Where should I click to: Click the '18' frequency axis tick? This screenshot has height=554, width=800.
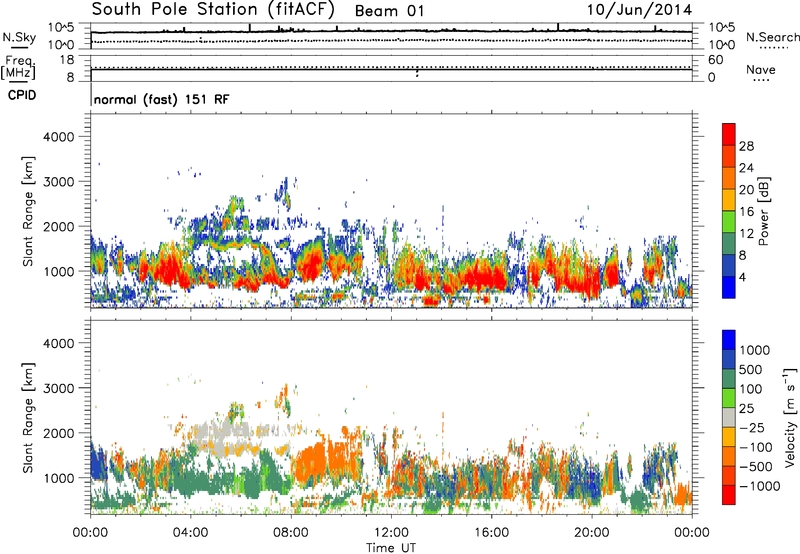(x=67, y=60)
